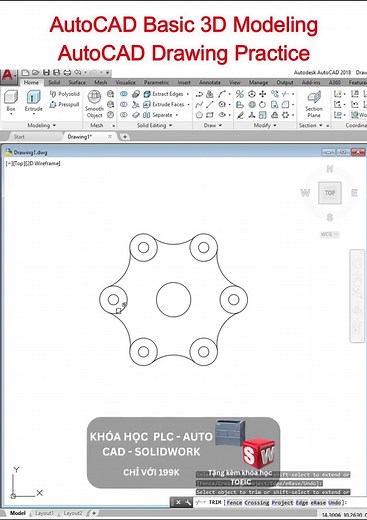Click the 3D Mirror tool in Modify panel
The width and height of the screenshot is (367, 520).
(240, 94)
